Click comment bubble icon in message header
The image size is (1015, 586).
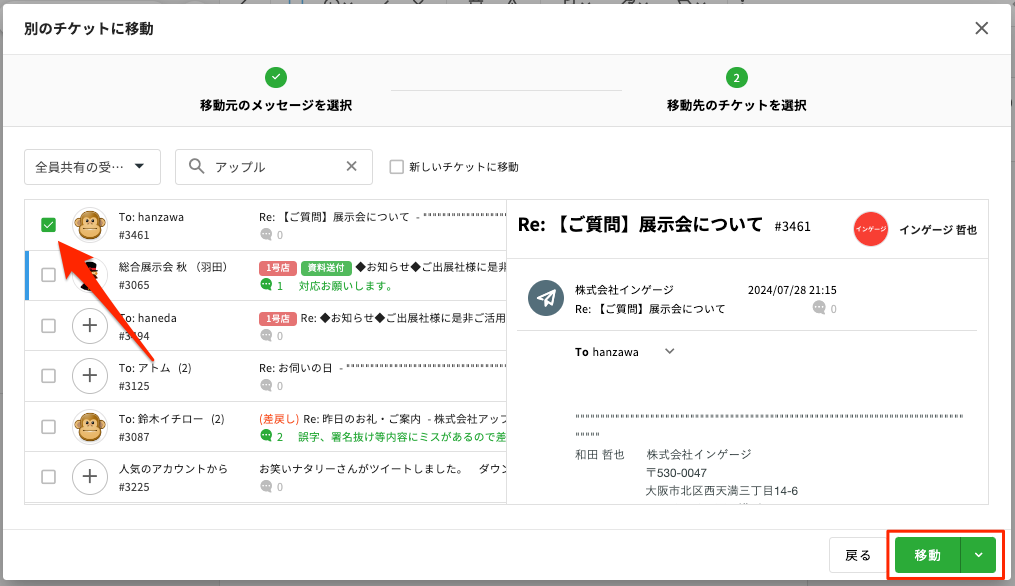[x=819, y=308]
